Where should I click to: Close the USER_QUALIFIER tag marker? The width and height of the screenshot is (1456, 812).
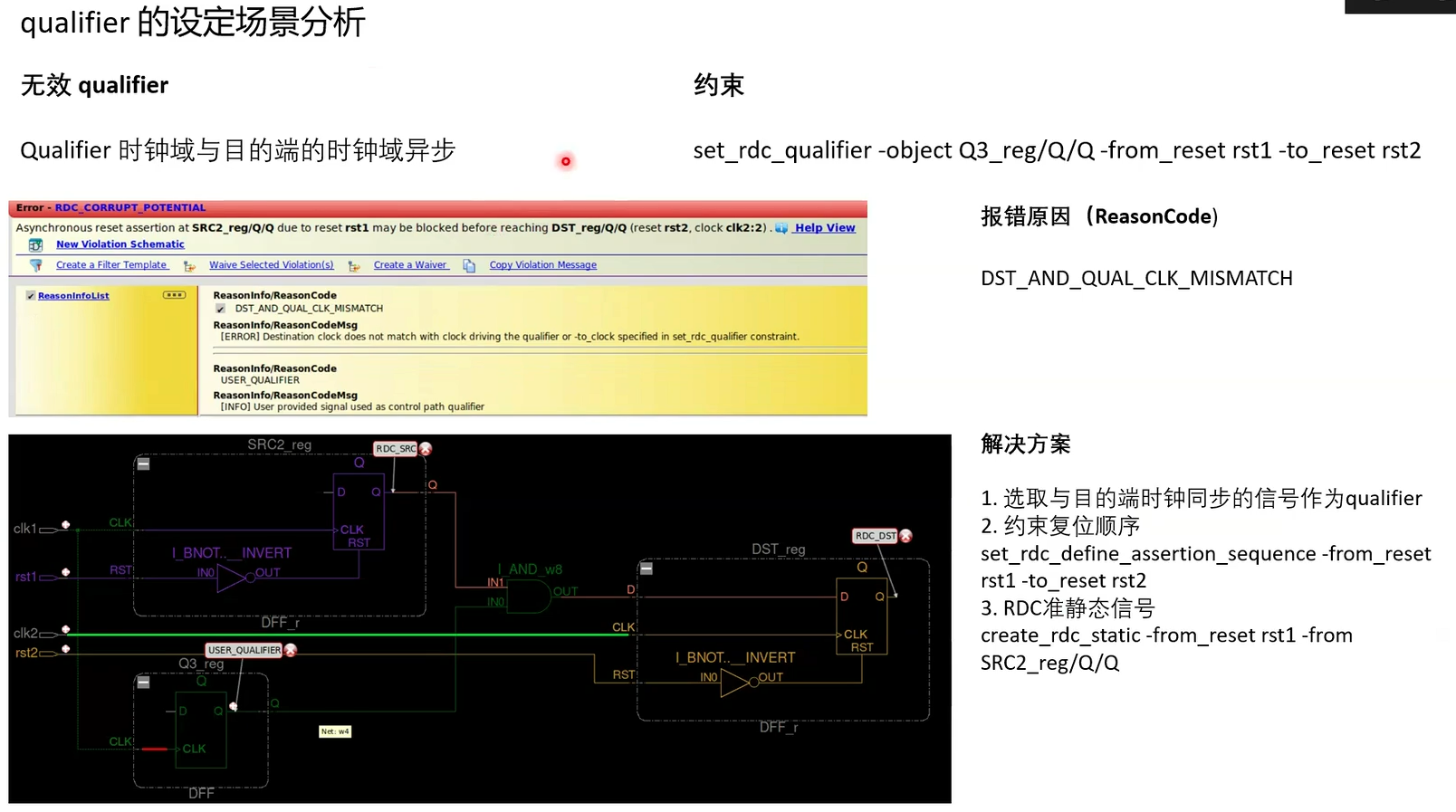coord(291,650)
